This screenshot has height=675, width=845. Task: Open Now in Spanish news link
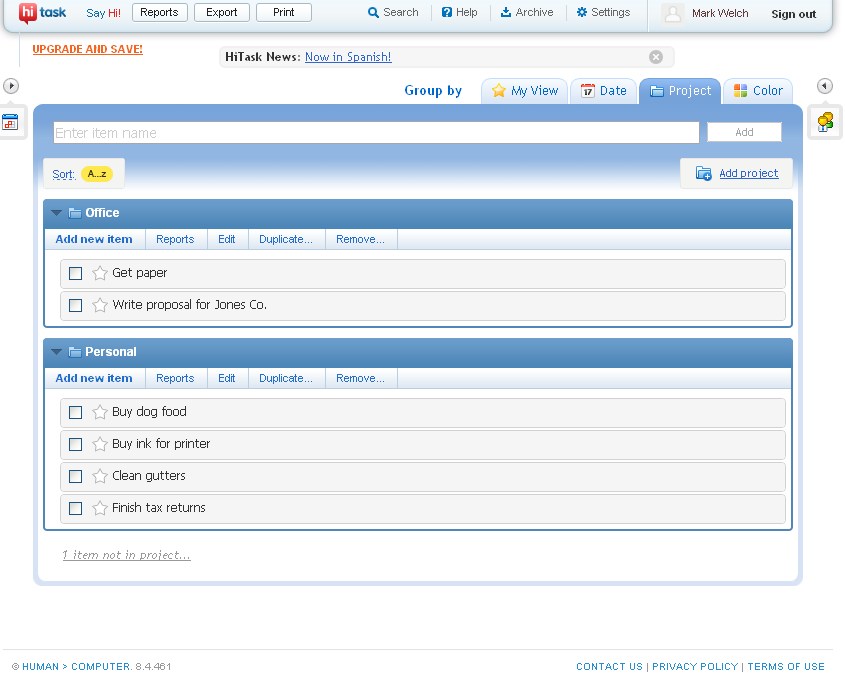click(x=348, y=57)
